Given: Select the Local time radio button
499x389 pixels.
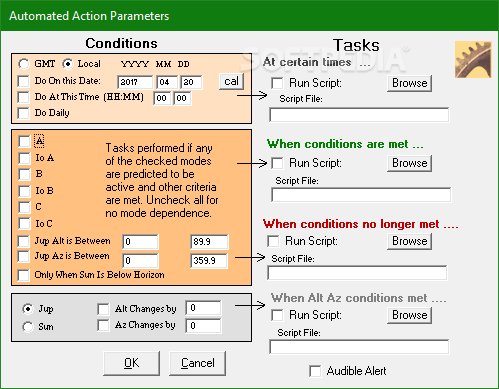Looking at the screenshot, I should click(x=68, y=64).
